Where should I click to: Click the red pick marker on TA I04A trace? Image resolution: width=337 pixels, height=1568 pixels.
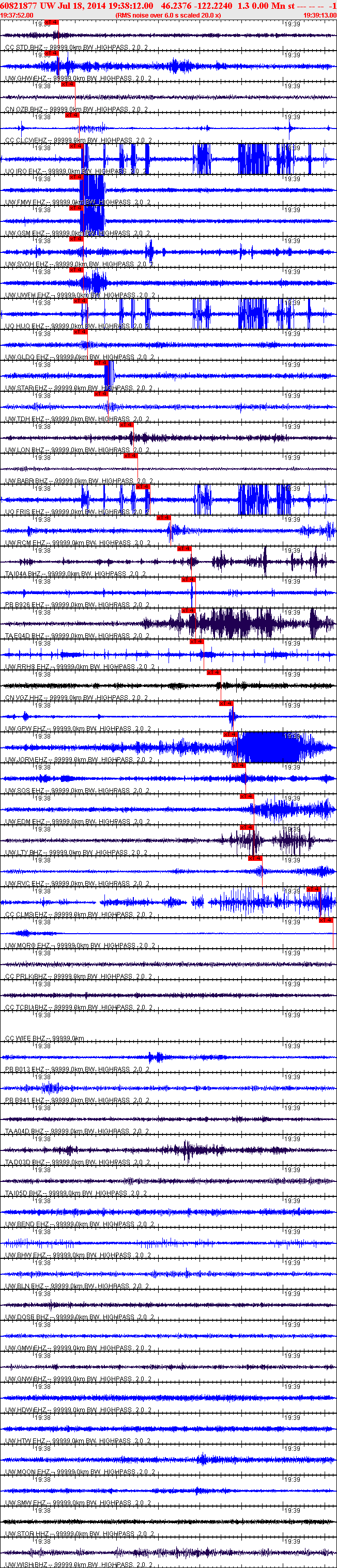point(185,549)
